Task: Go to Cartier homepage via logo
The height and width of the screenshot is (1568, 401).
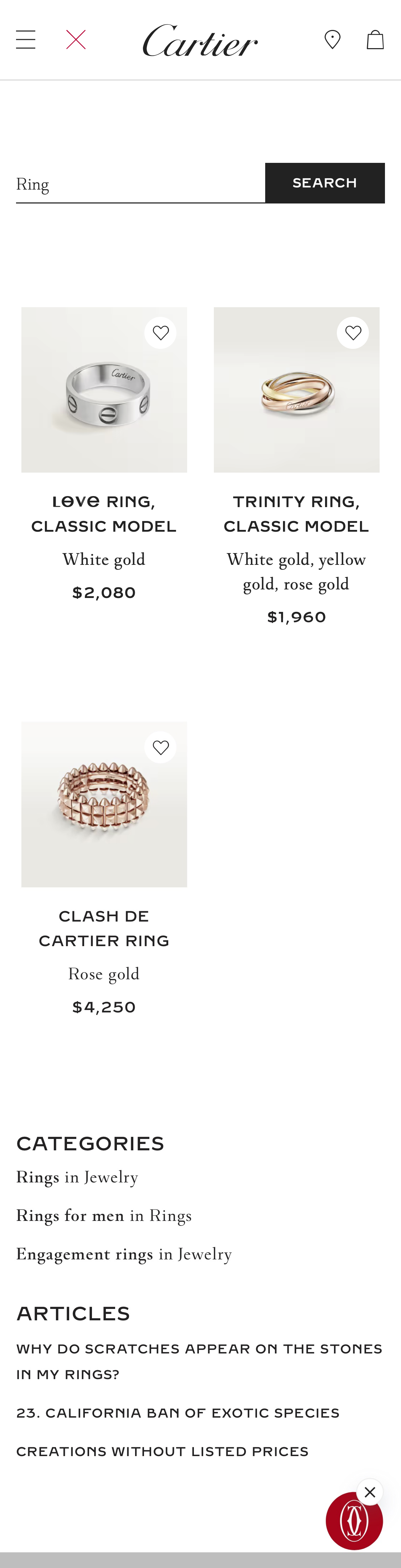Action: (x=200, y=41)
